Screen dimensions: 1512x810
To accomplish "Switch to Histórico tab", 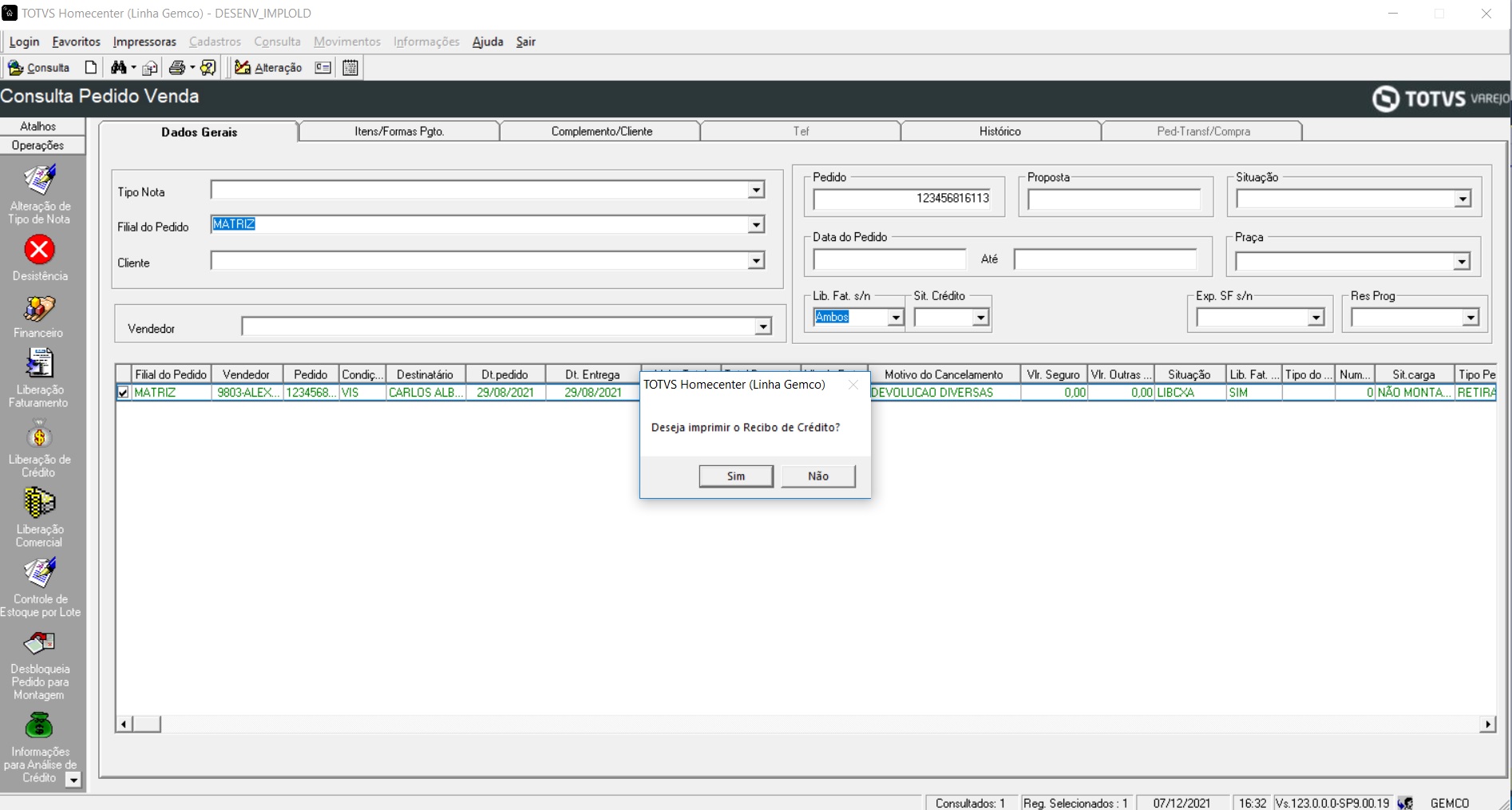I will (x=1000, y=131).
